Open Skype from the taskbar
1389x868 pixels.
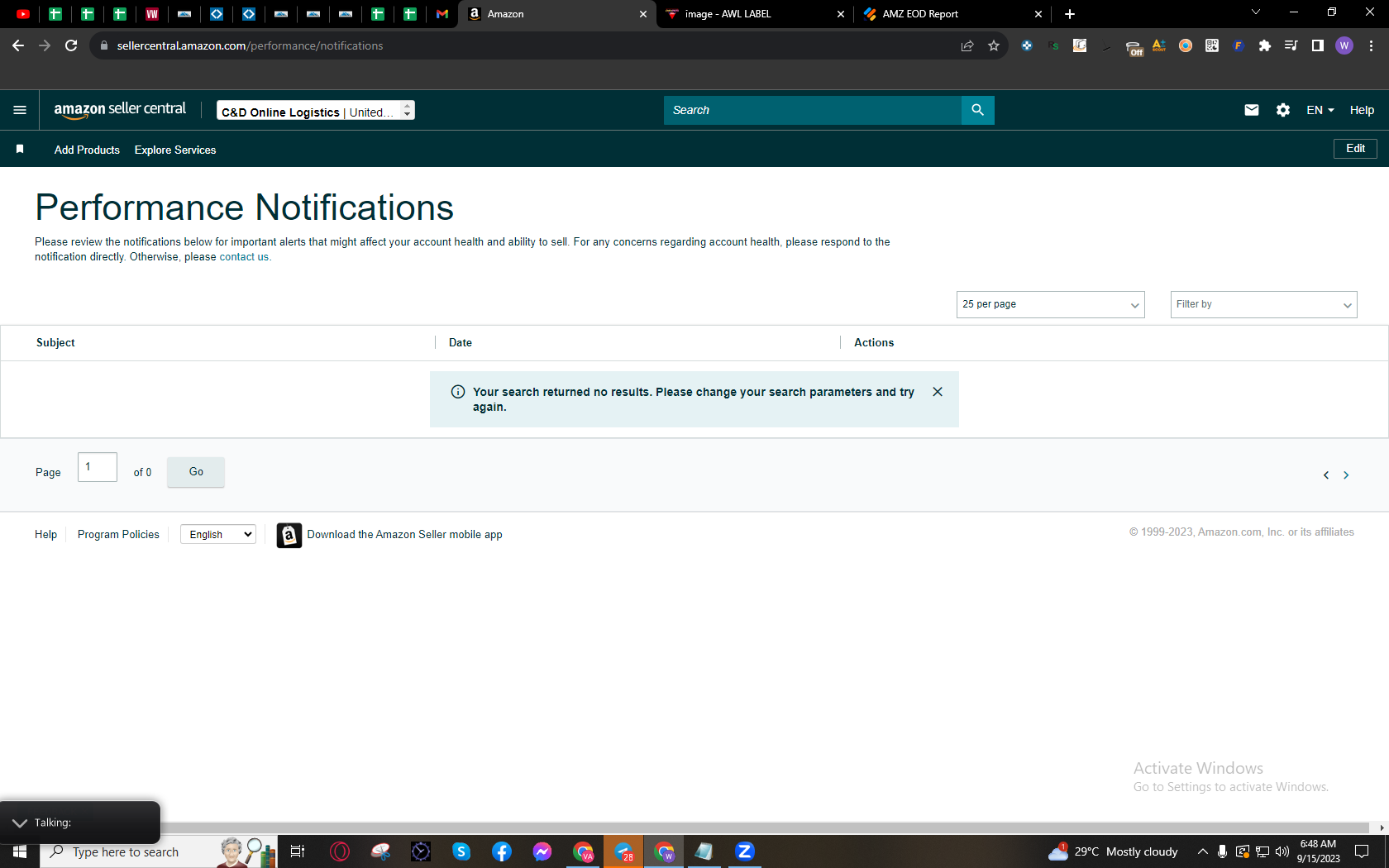point(461,851)
